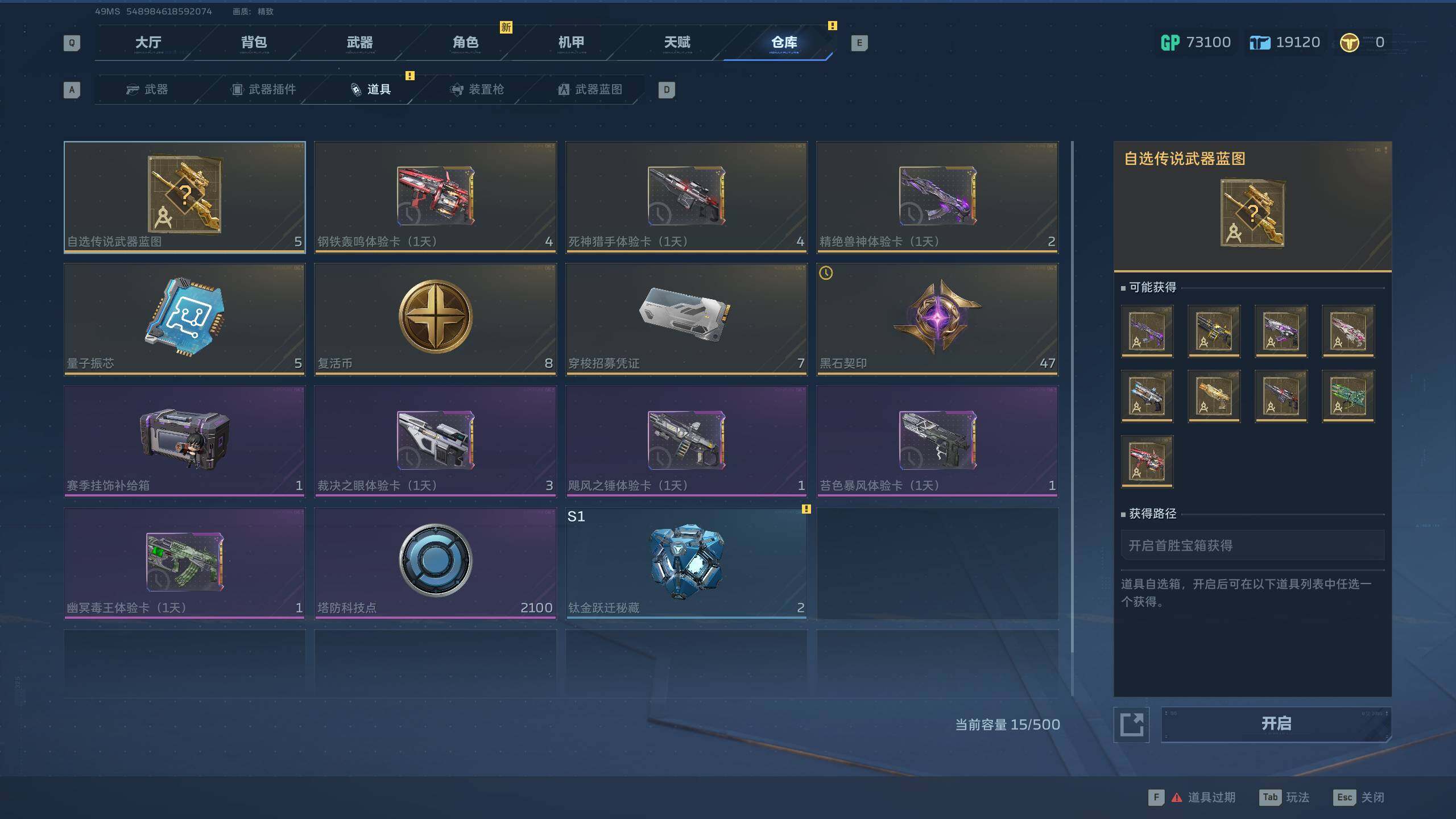Viewport: 1456px width, 819px height.
Task: Switch to the 武器插件 sub-tab
Action: (x=263, y=89)
